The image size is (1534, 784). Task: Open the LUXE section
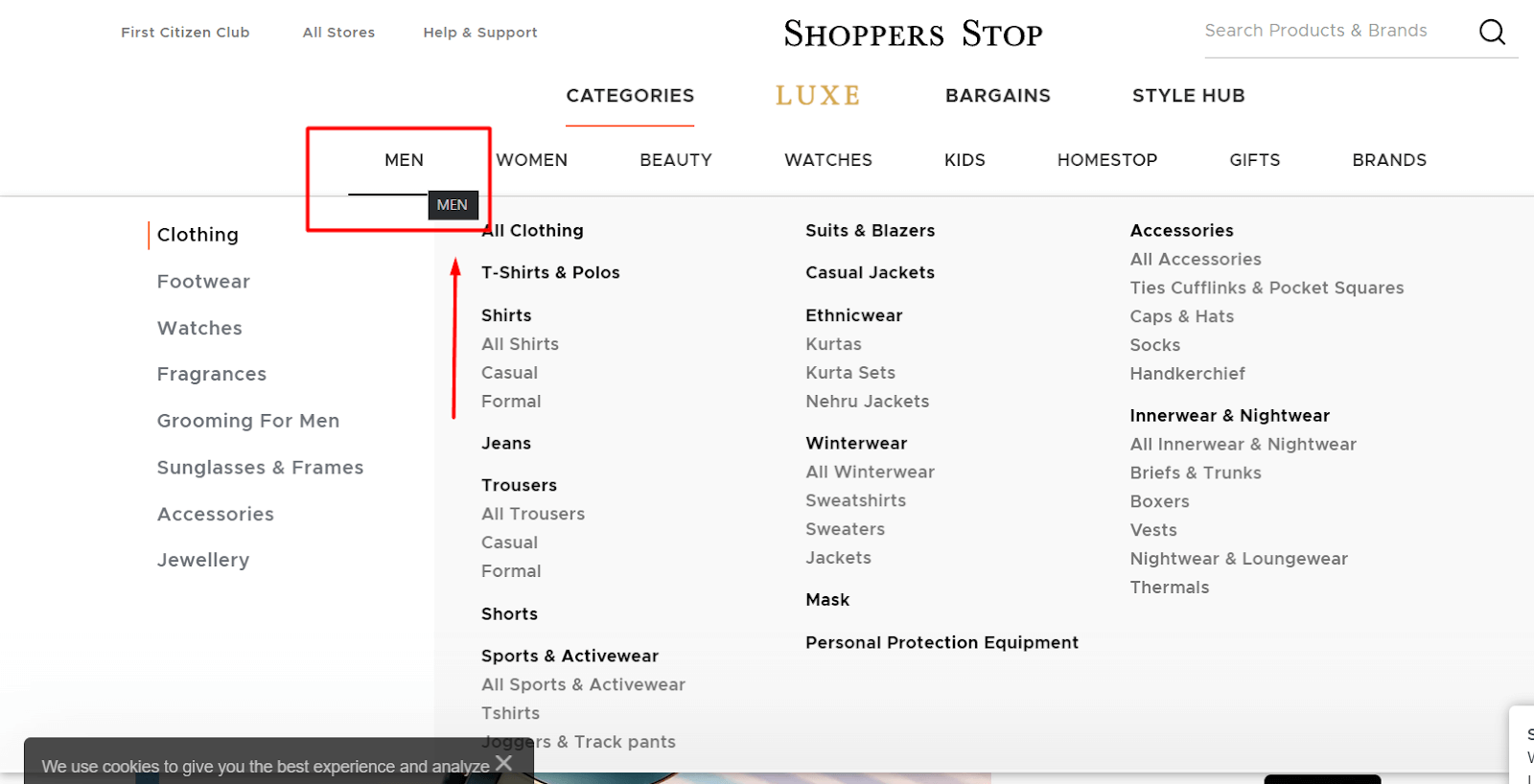[x=818, y=96]
